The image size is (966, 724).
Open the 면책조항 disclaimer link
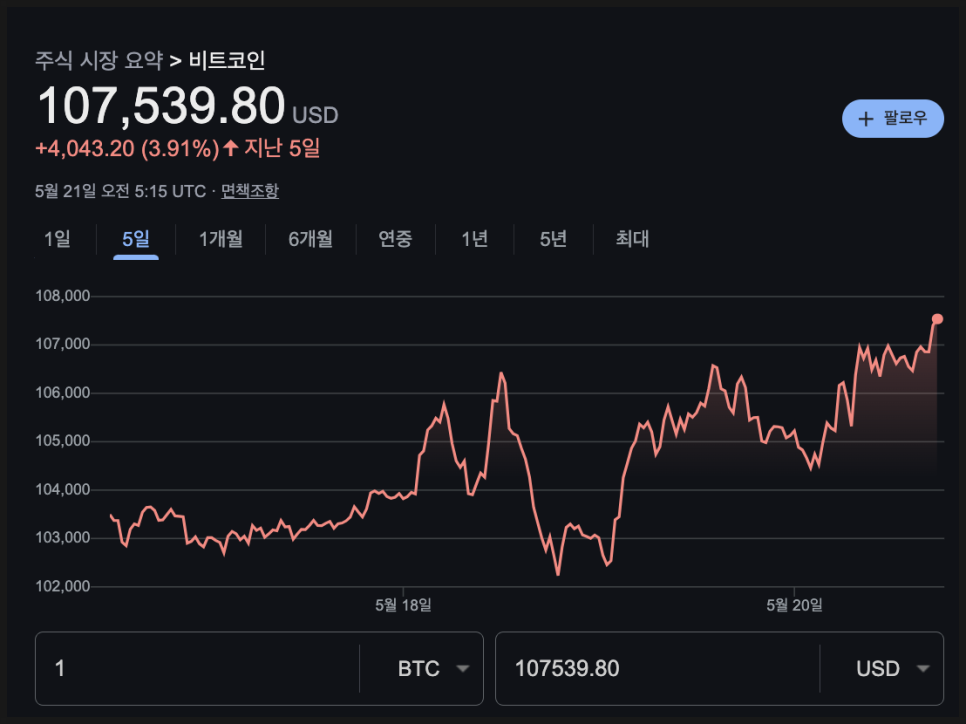(250, 191)
